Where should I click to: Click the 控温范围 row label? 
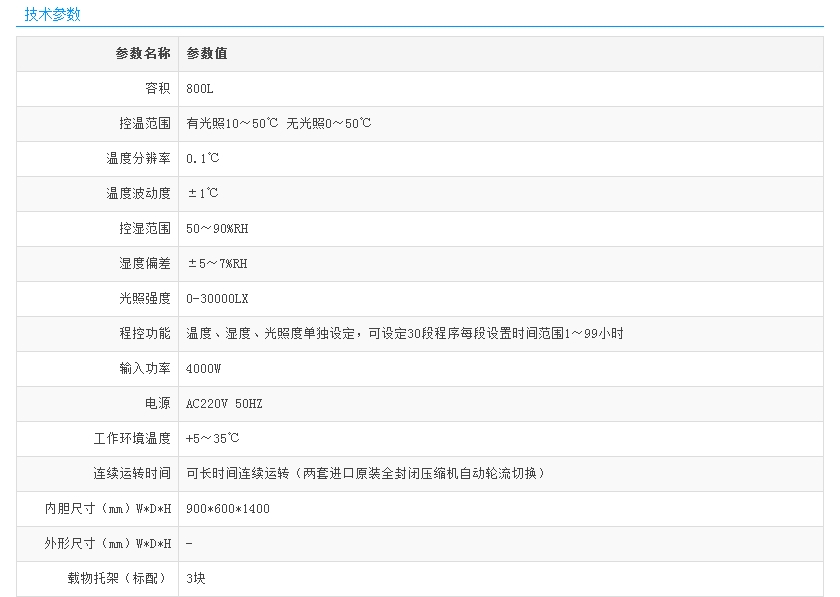pos(145,124)
